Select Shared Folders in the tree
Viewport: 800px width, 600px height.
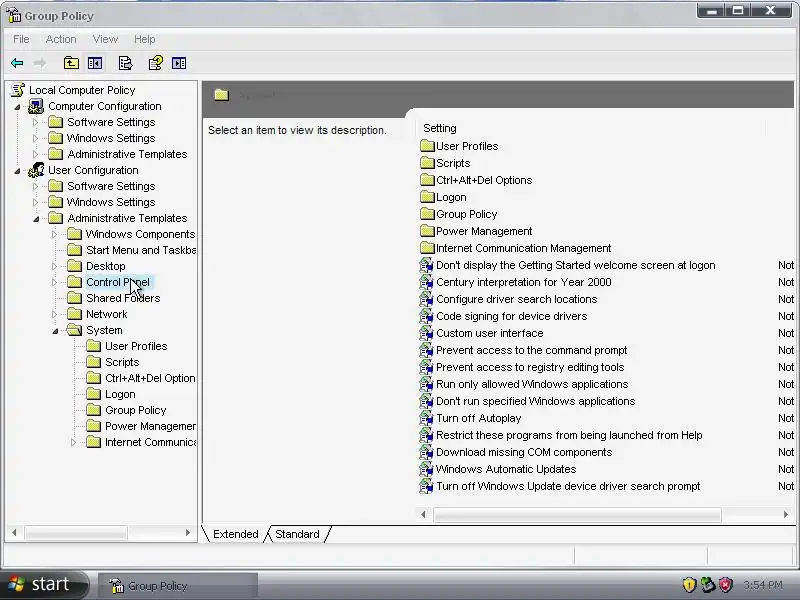click(x=123, y=298)
